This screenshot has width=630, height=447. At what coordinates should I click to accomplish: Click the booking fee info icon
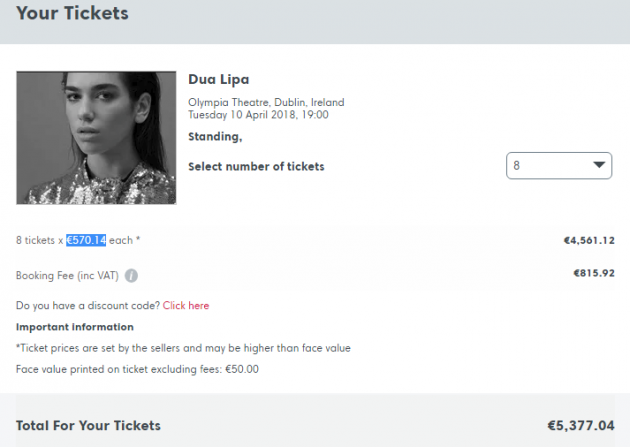tap(131, 276)
